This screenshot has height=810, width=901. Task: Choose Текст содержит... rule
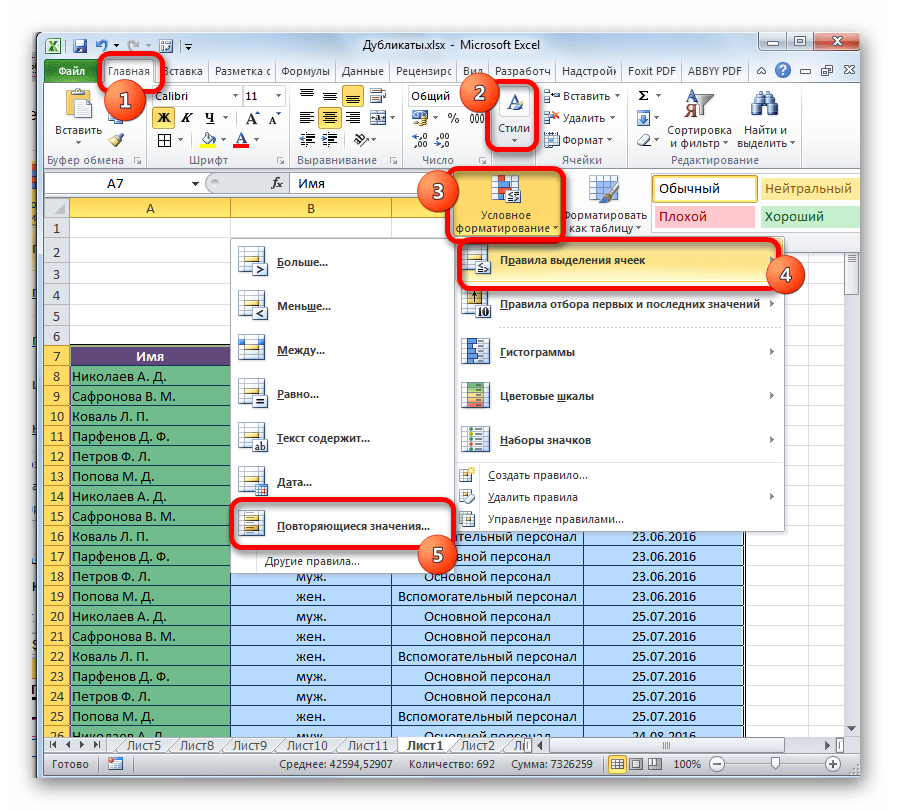click(x=342, y=438)
